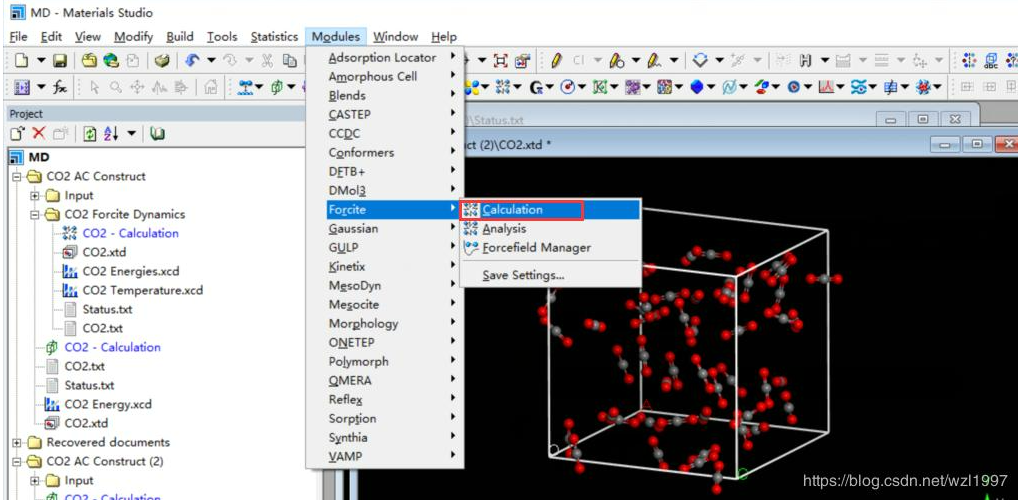Select CO2 Energy.xcd in project tree

pos(108,404)
